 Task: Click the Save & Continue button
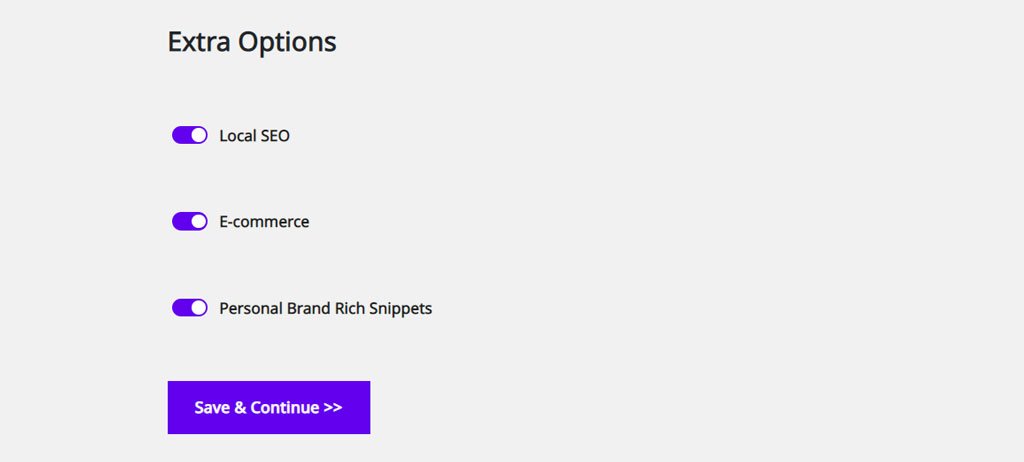click(x=269, y=407)
